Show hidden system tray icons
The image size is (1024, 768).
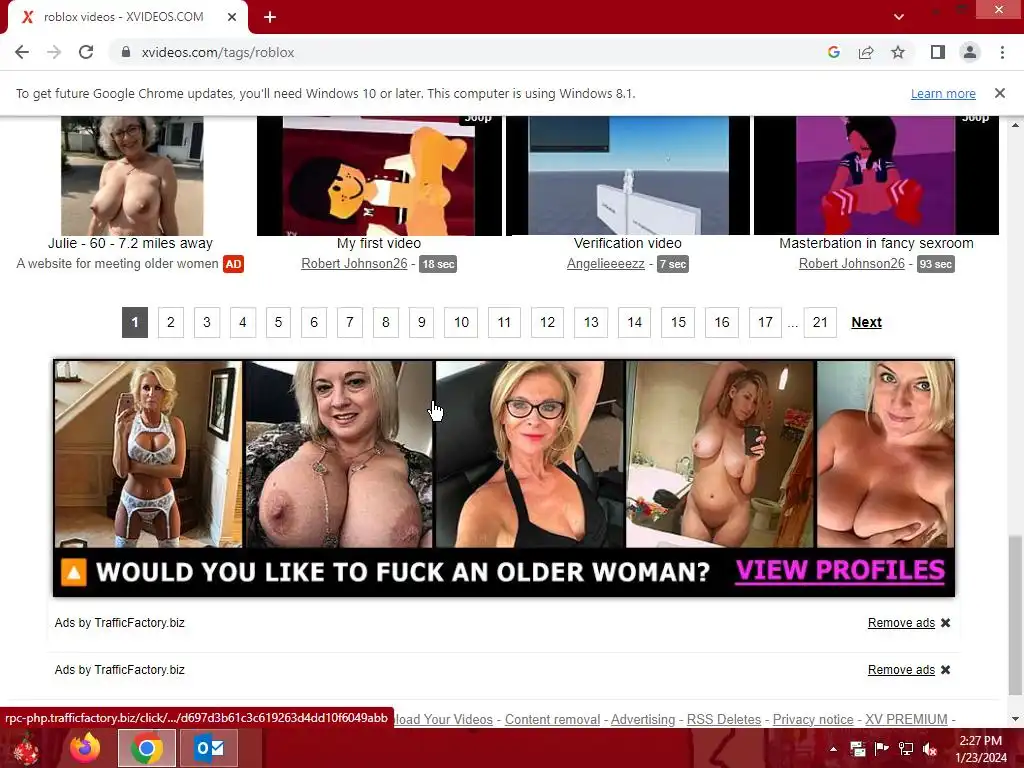tap(833, 749)
